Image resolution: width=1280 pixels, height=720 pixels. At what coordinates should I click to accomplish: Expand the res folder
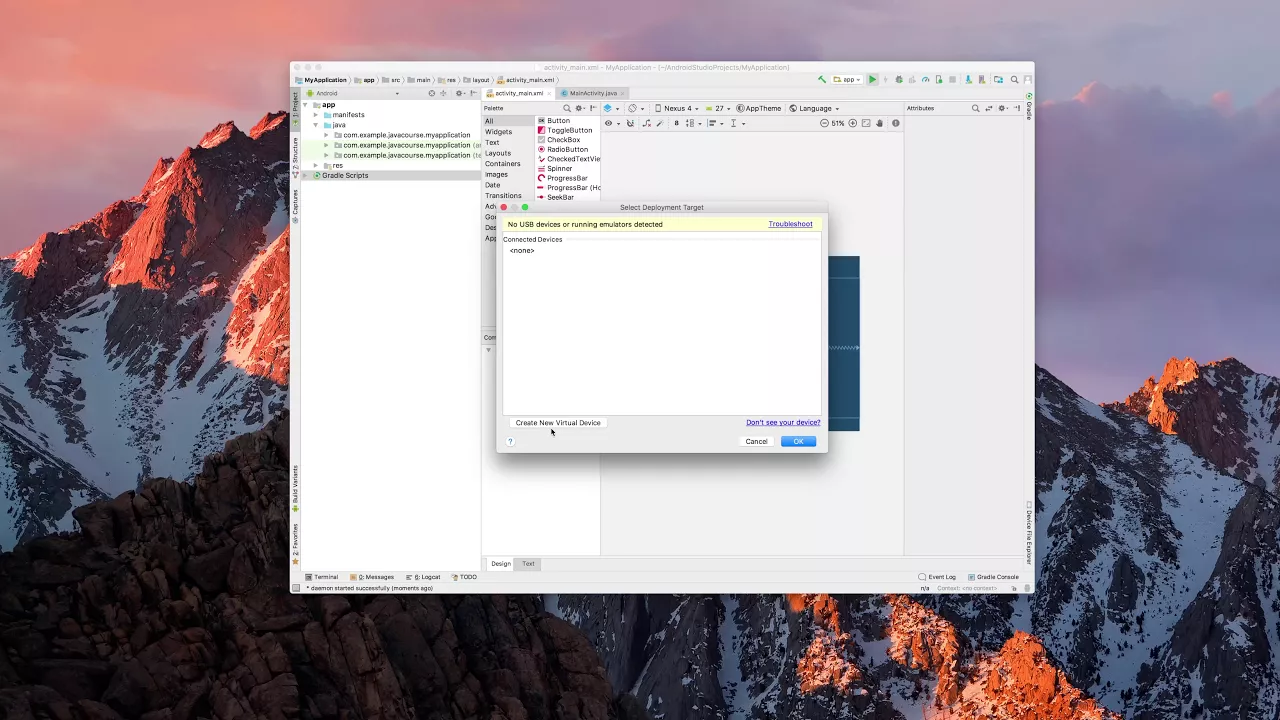pyautogui.click(x=316, y=165)
